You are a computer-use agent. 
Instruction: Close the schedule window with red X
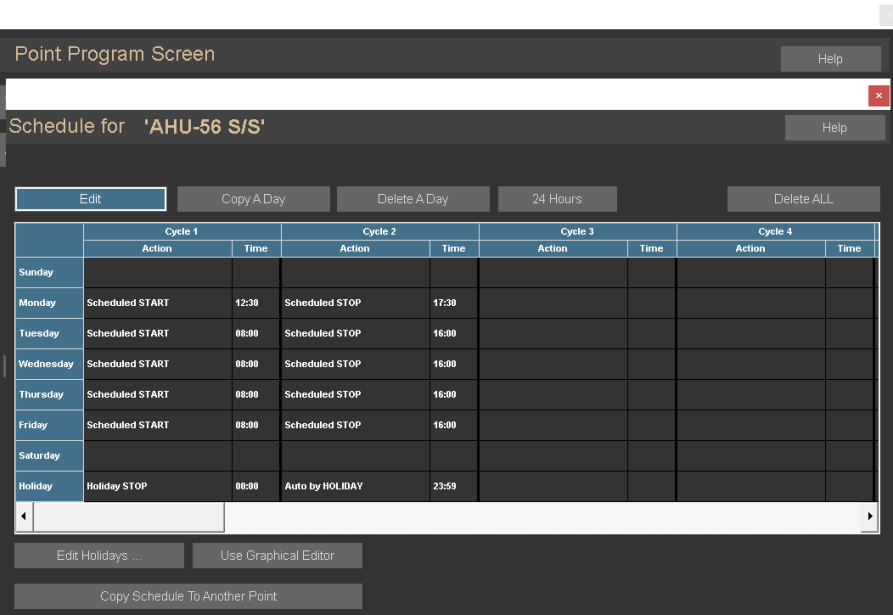pos(878,96)
